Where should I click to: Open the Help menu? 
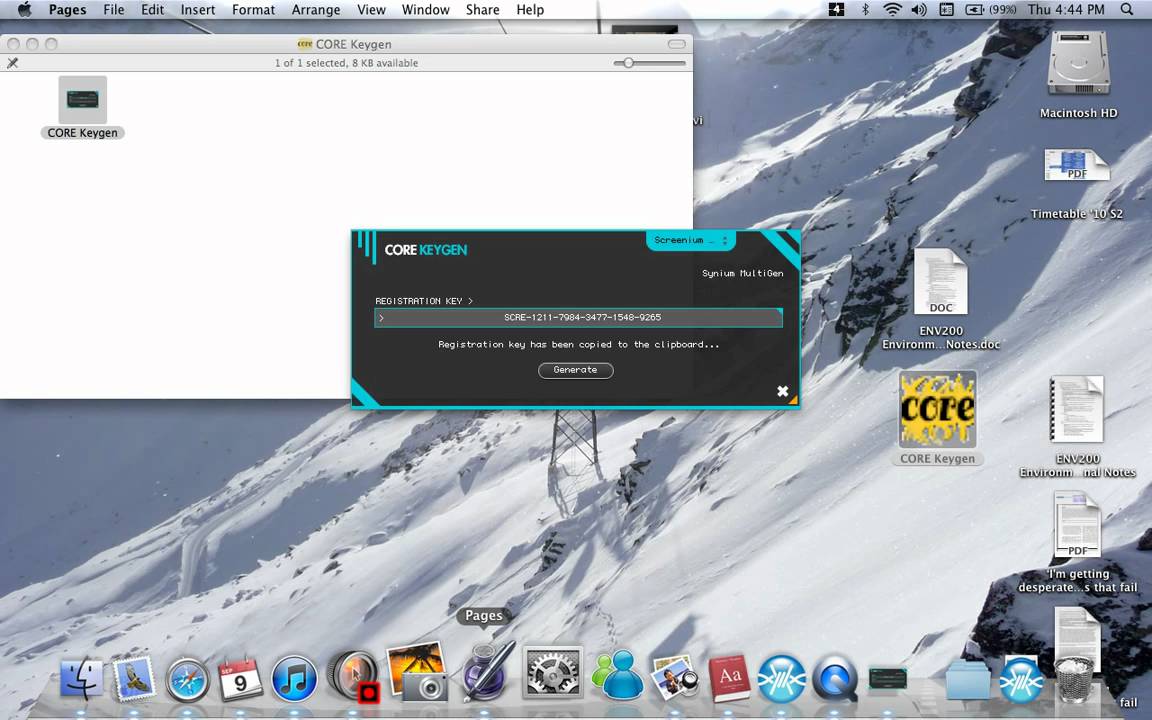530,10
